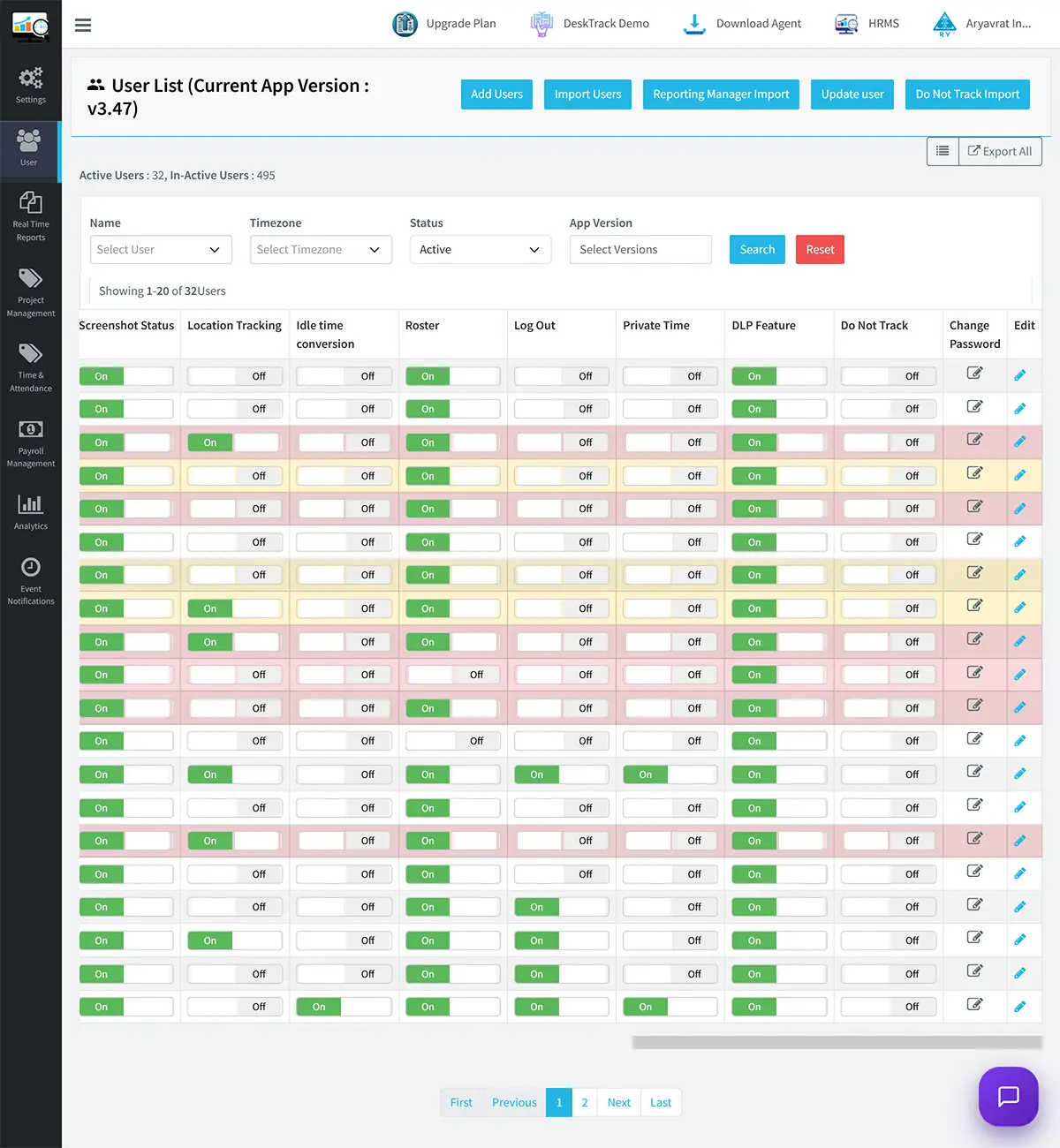Open the hamburger menu in the top bar

(83, 25)
